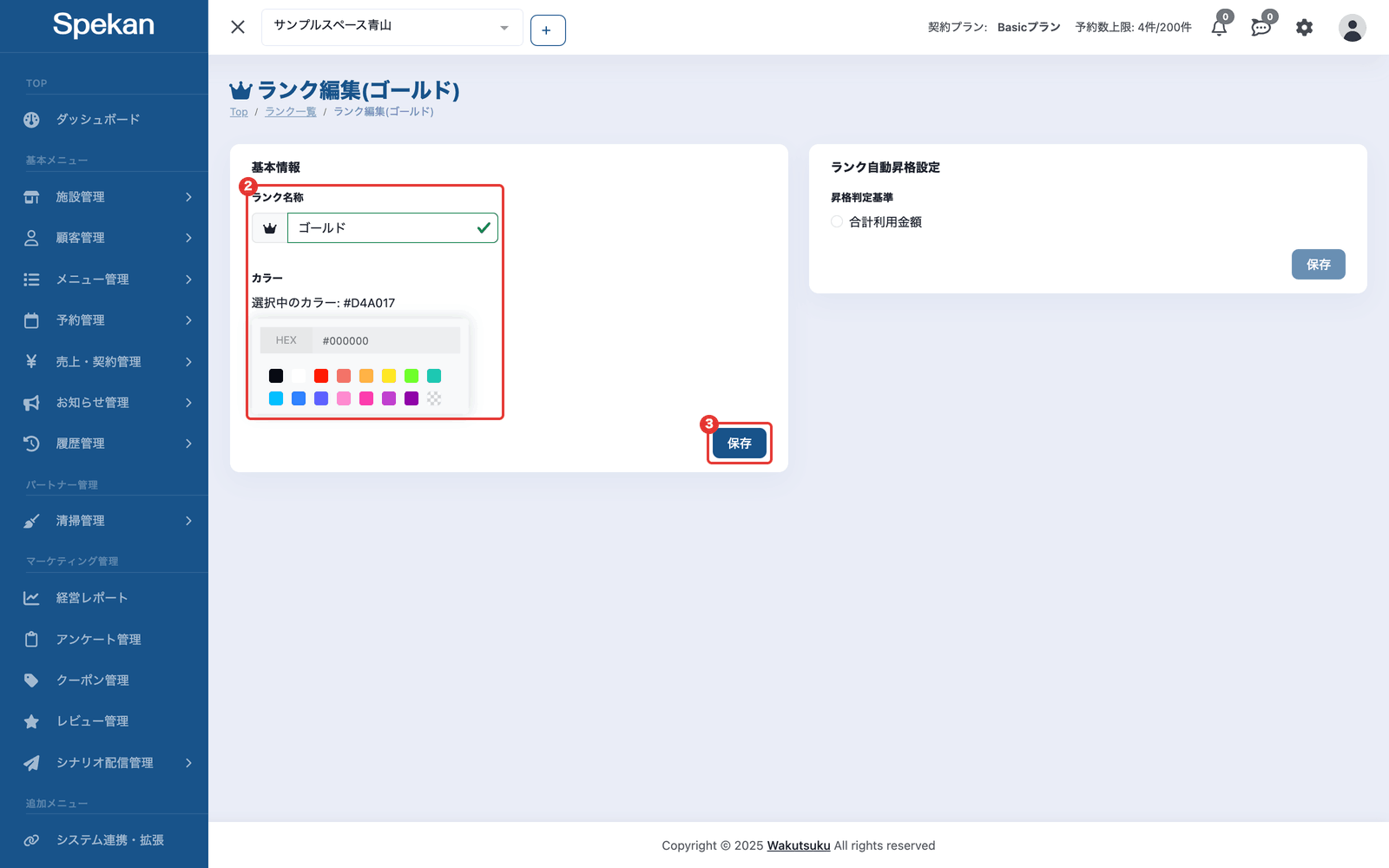
Task: Click the クーポン管理 tag icon
Action: pos(31,681)
